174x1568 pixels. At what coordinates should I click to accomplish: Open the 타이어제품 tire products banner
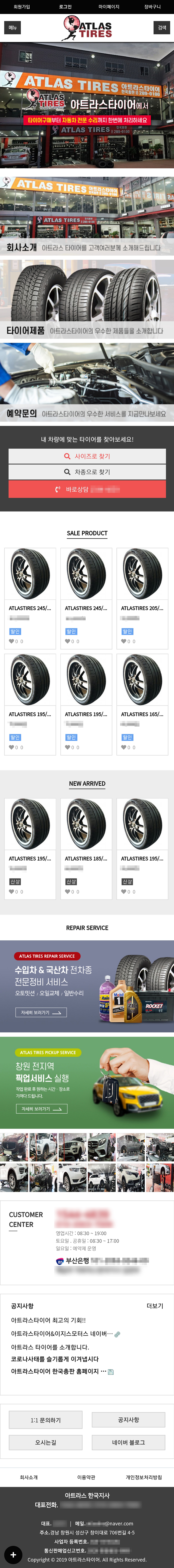coord(87,298)
